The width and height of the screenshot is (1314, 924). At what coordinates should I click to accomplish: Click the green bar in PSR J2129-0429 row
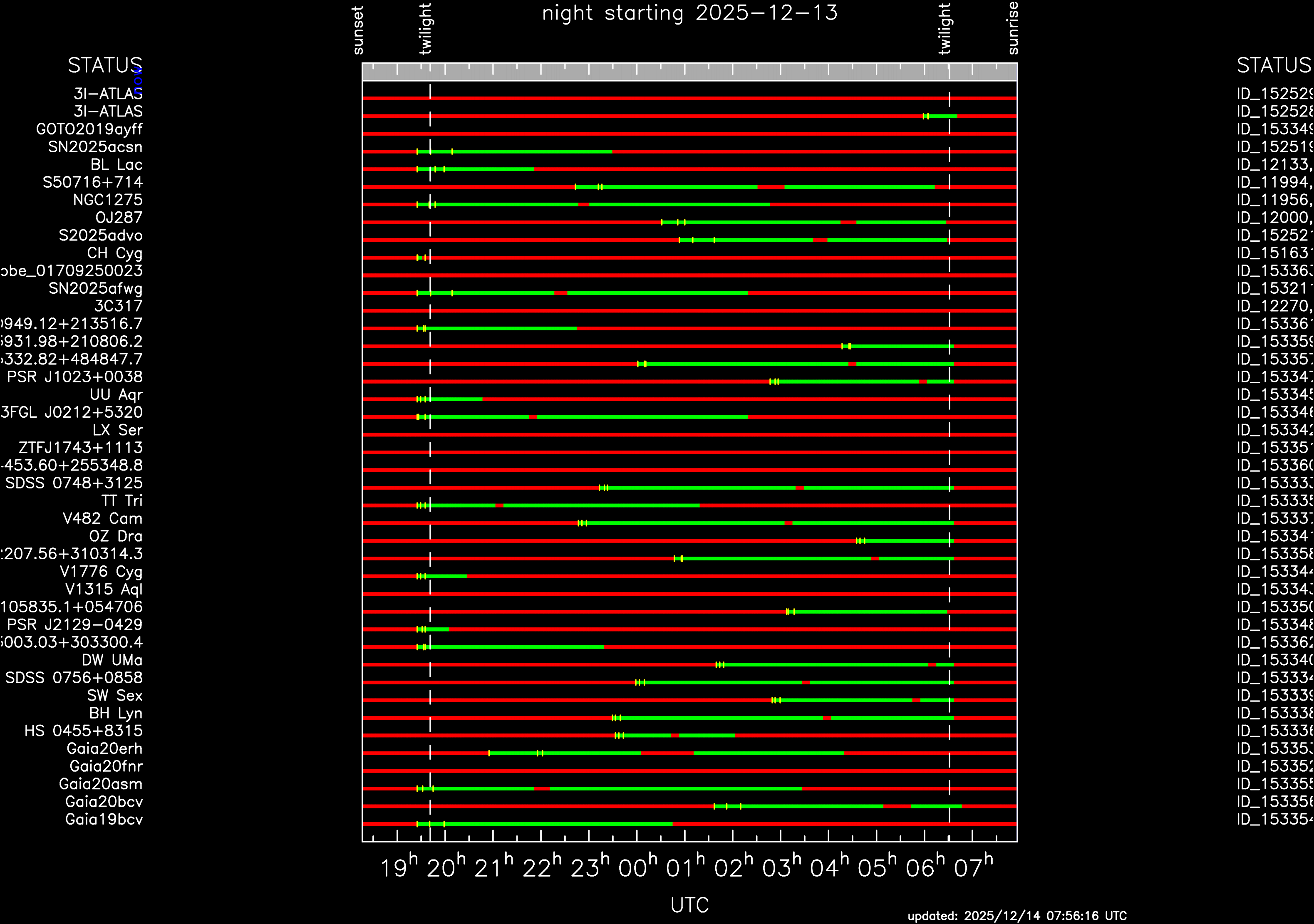click(438, 629)
